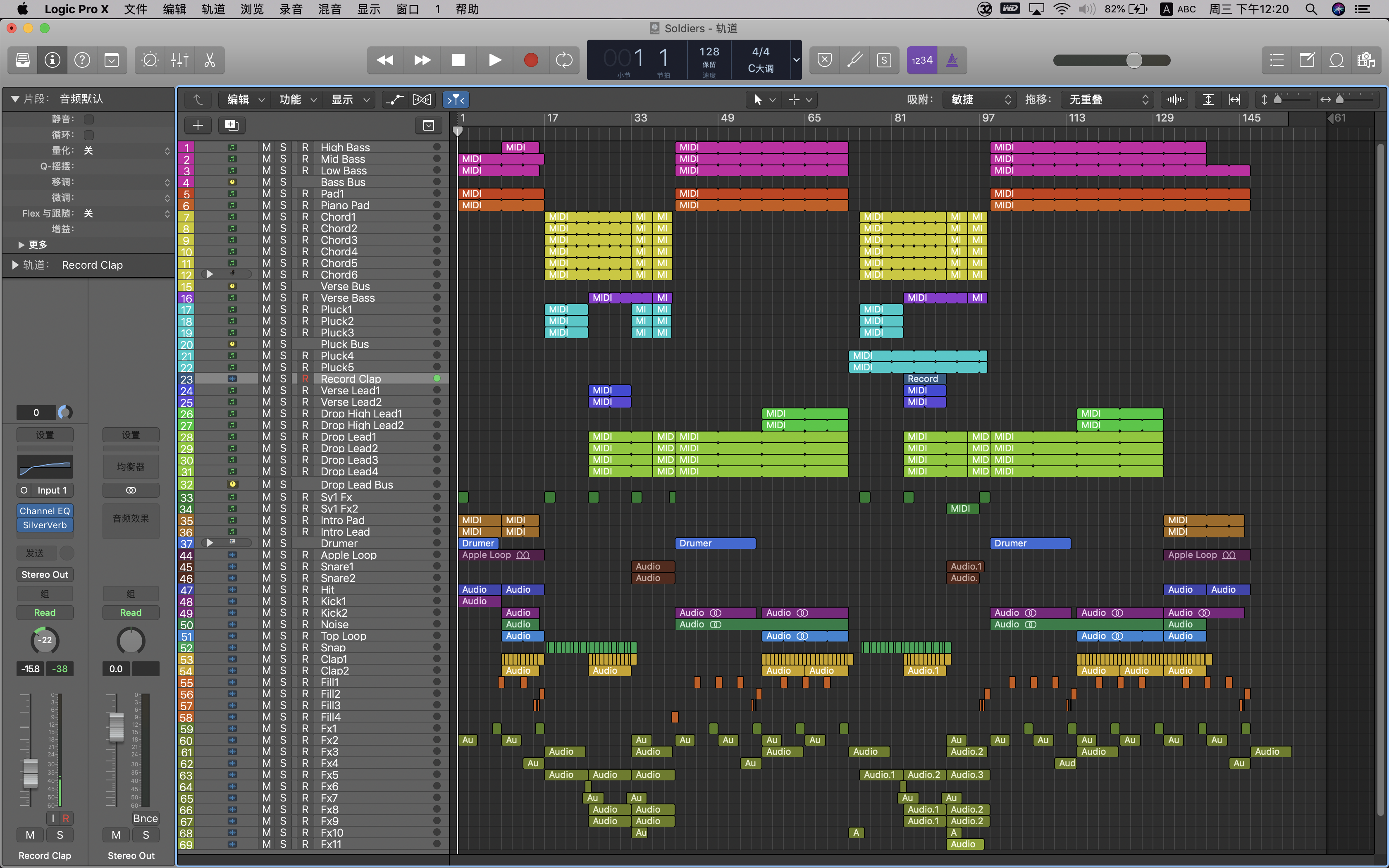Image resolution: width=1389 pixels, height=868 pixels.
Task: Click the Rewind transport button
Action: (385, 60)
